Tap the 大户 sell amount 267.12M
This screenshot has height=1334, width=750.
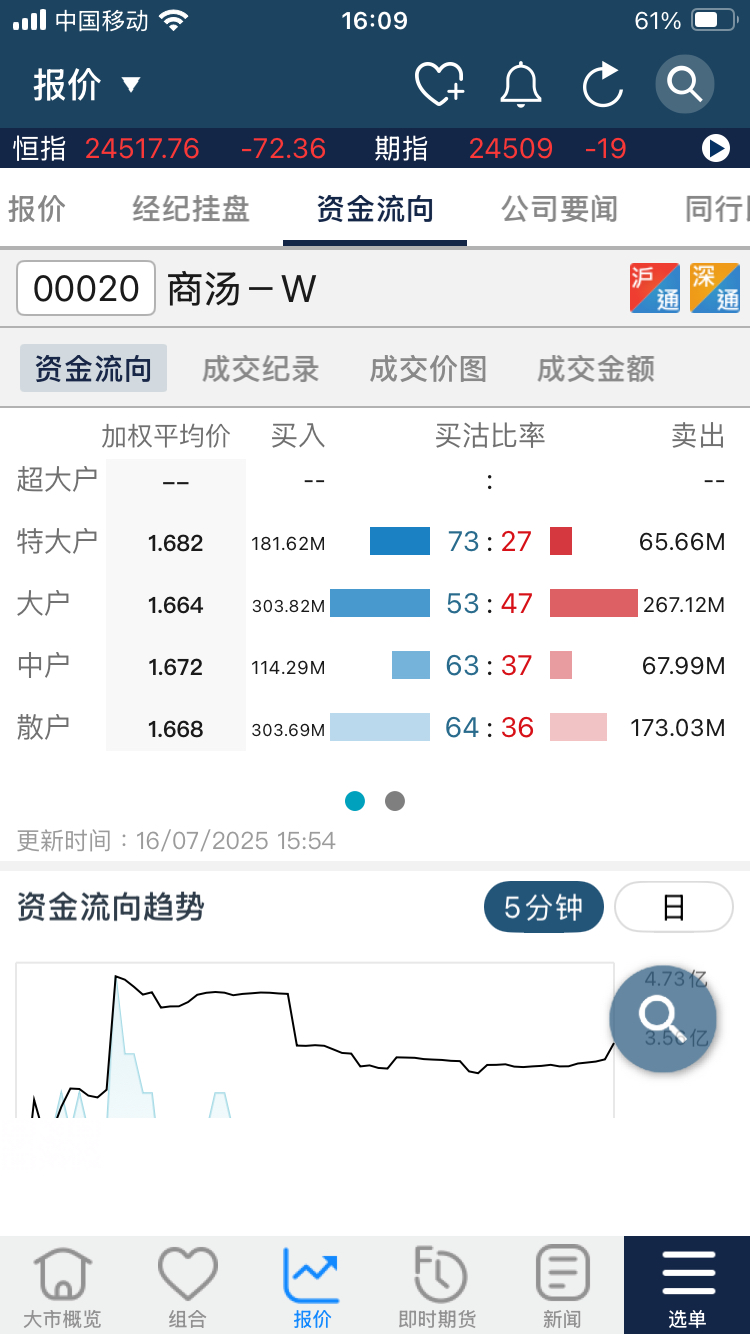(684, 605)
